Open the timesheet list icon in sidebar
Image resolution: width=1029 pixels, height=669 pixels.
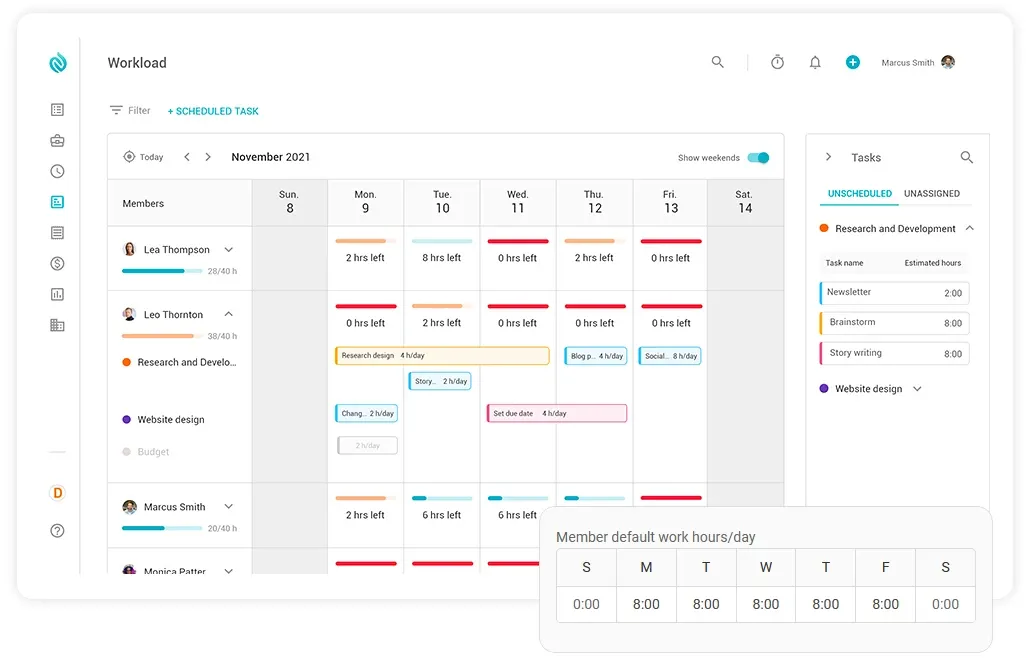(57, 110)
